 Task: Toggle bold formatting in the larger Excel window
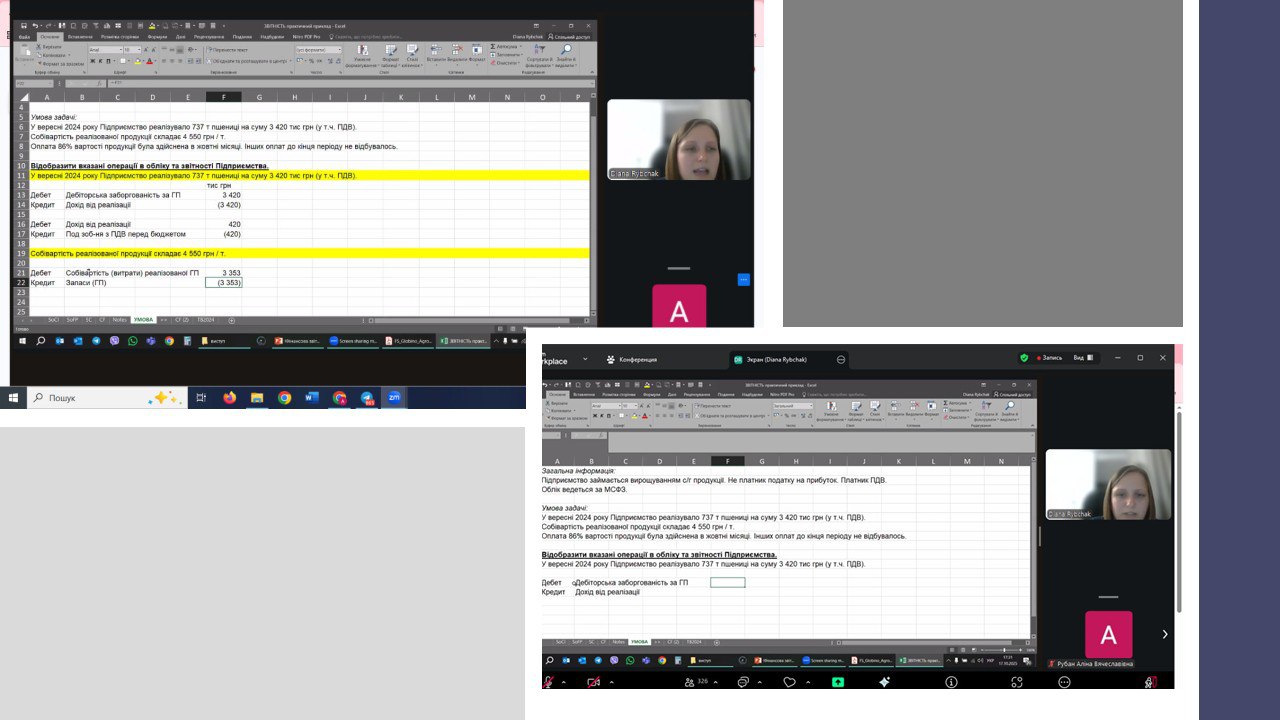(x=92, y=61)
